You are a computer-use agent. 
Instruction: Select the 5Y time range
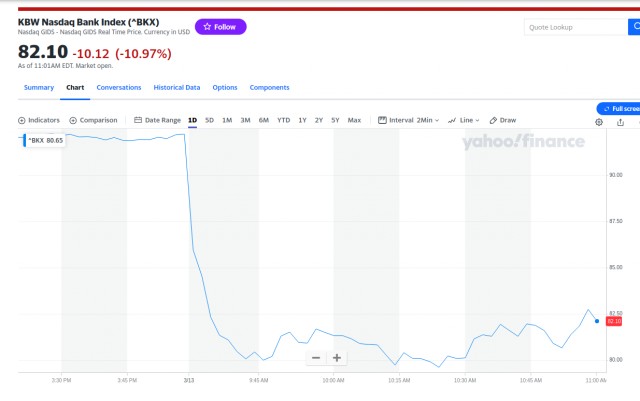335,120
